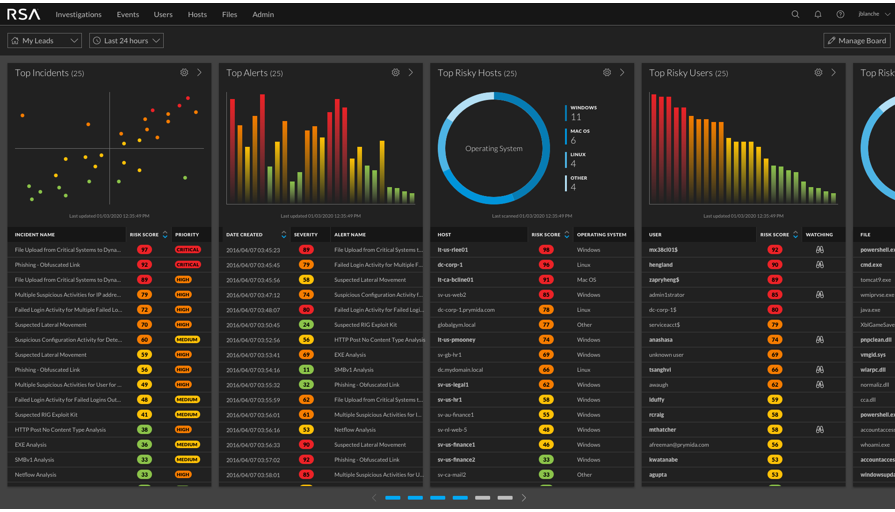This screenshot has height=512, width=895.
Task: Open the My Leads dropdown
Action: 45,41
